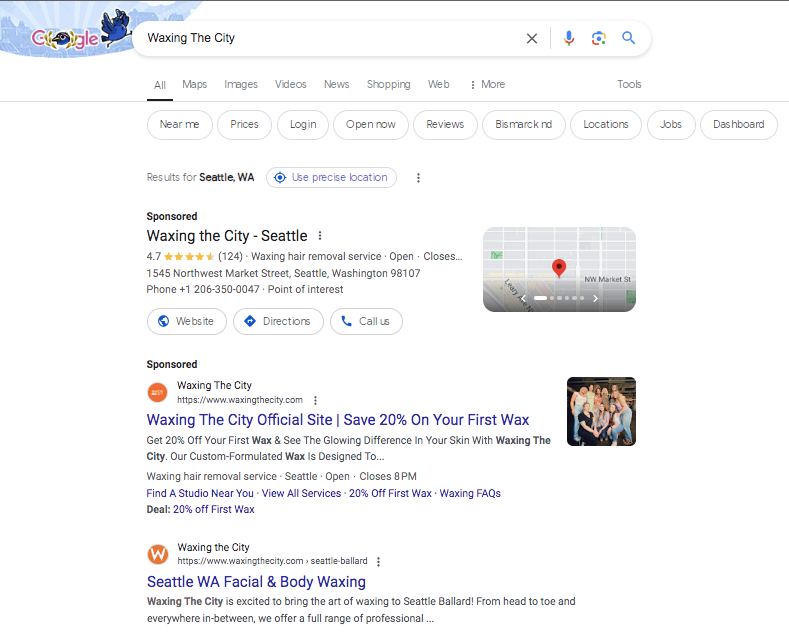Click the orange W favicon of organic result
The height and width of the screenshot is (635, 789).
[158, 554]
